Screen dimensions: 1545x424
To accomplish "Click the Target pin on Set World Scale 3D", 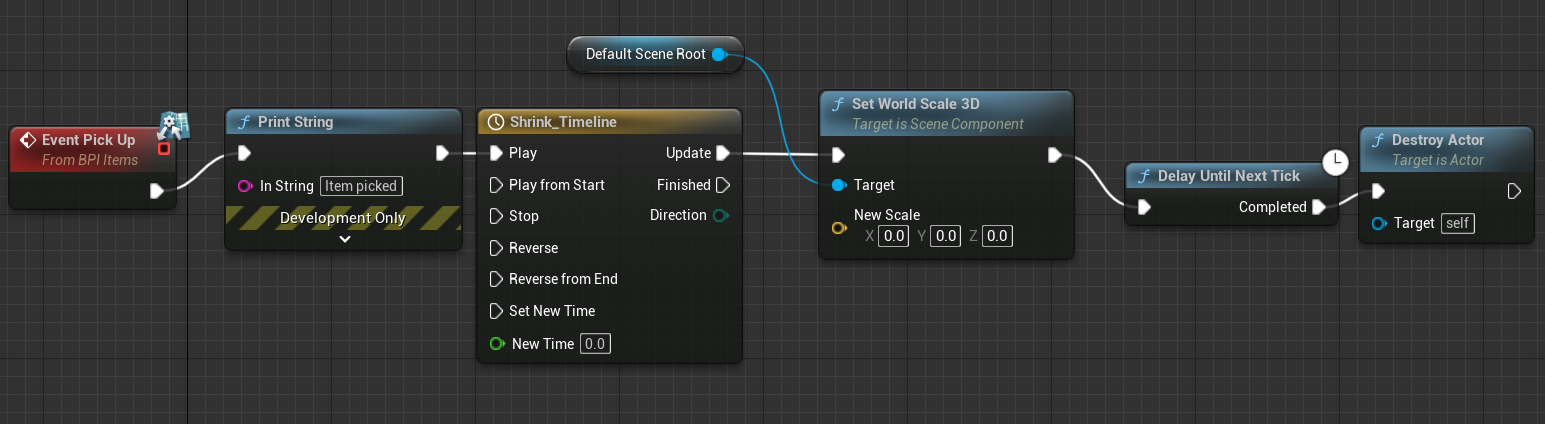I will [838, 185].
